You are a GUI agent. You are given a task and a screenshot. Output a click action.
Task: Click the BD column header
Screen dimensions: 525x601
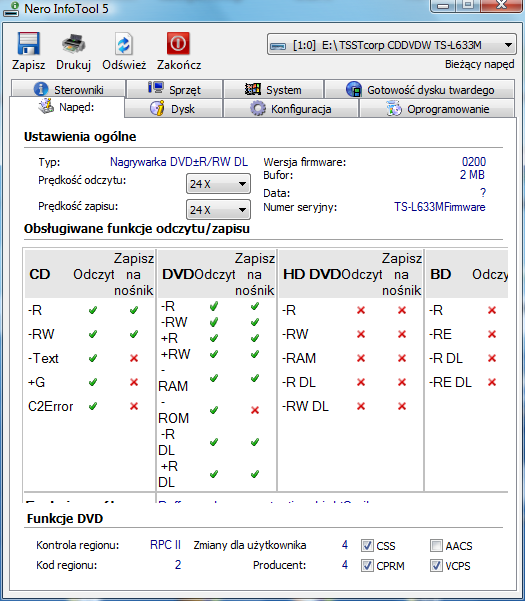[441, 274]
